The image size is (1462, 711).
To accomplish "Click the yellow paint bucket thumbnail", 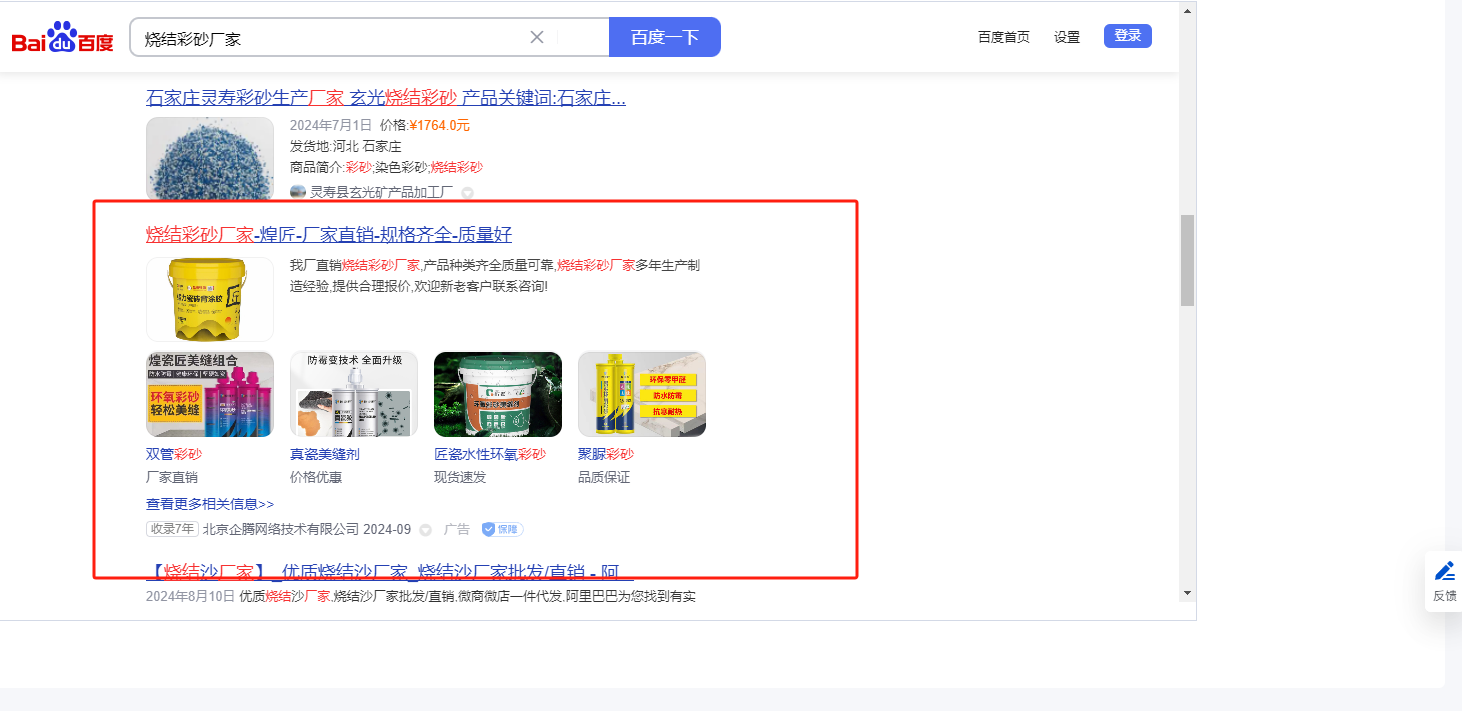I will 210,299.
